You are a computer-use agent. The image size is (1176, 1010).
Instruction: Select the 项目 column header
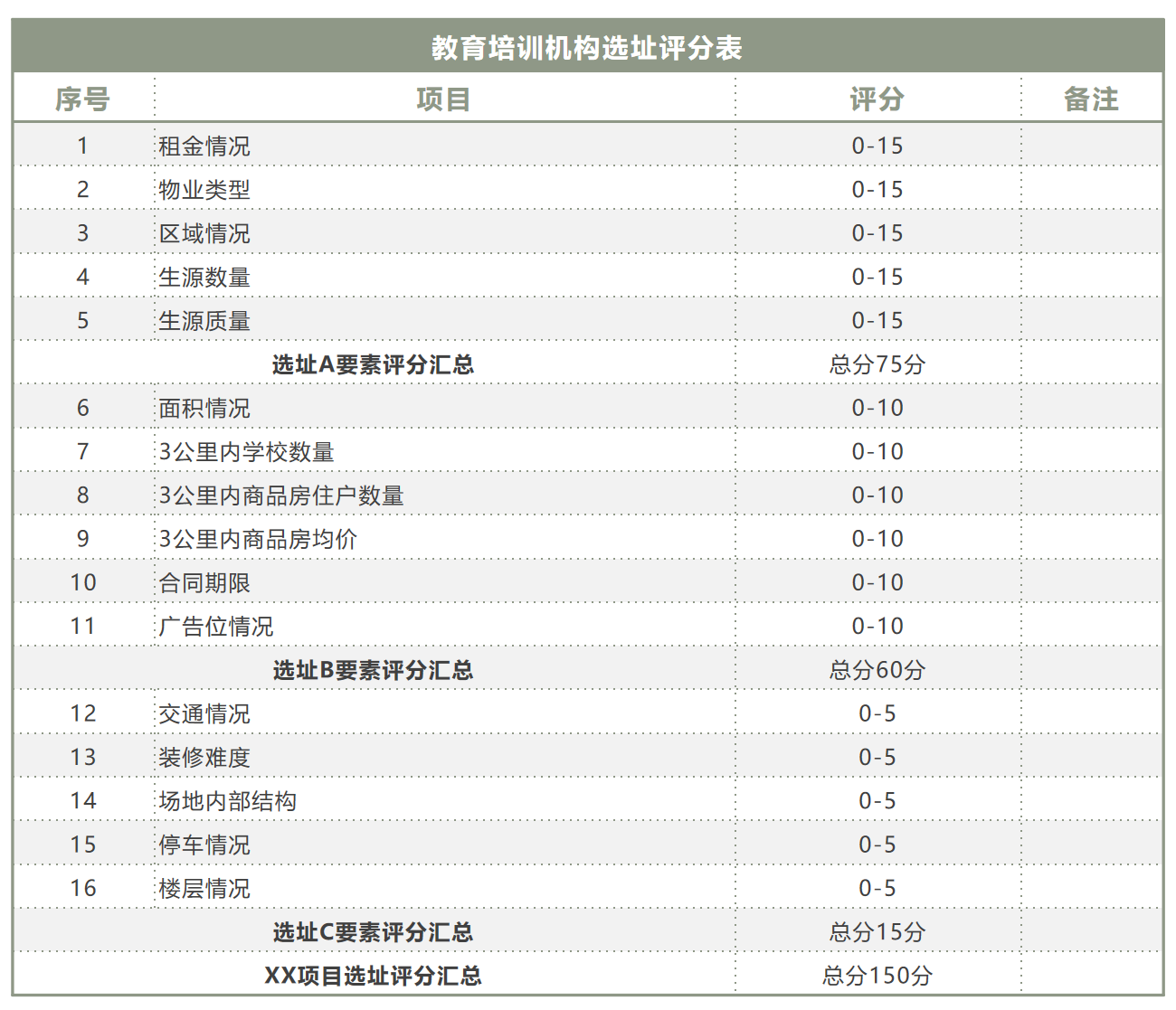pyautogui.click(x=445, y=99)
